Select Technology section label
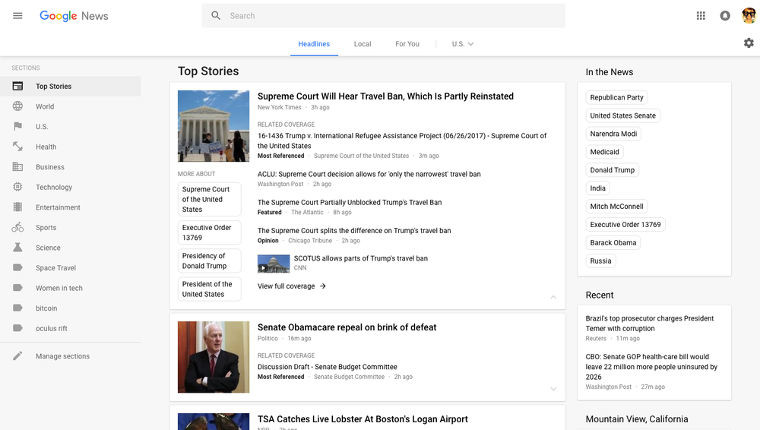 click(54, 187)
